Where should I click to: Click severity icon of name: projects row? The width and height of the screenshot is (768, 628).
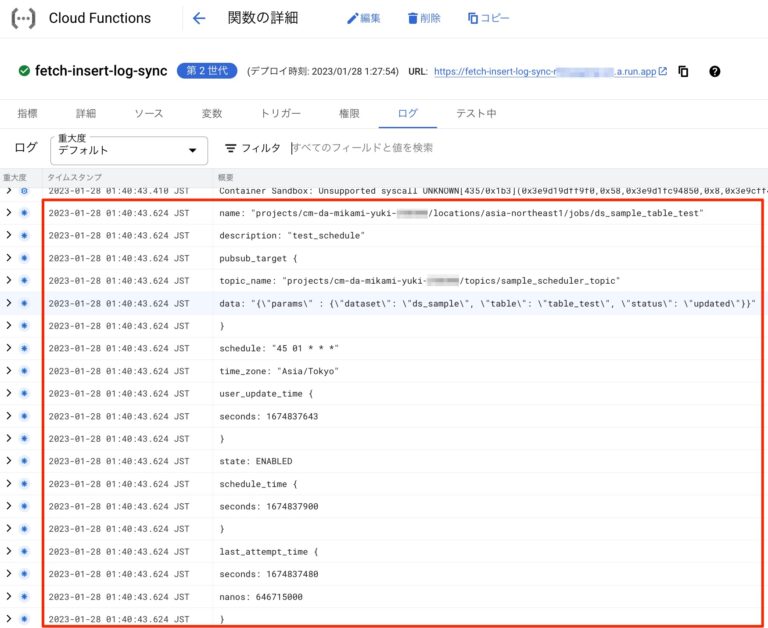click(24, 213)
